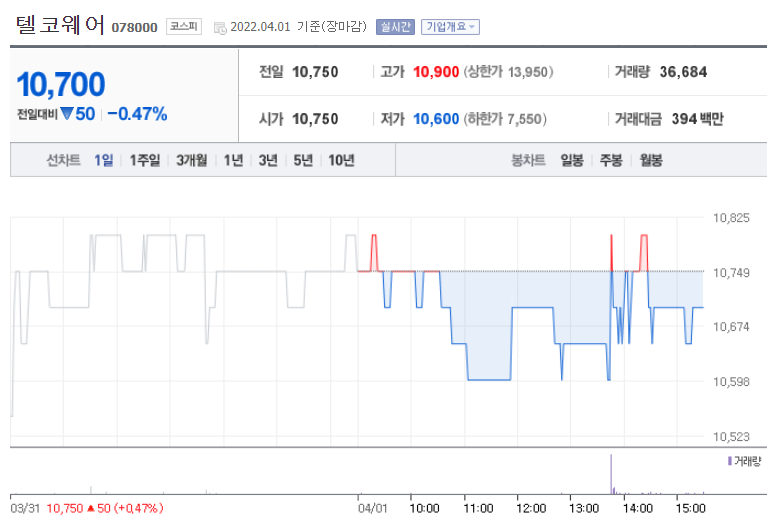Image resolution: width=767 pixels, height=525 pixels.
Task: Click the 거래량 legend marker in volume chart
Action: (729, 461)
